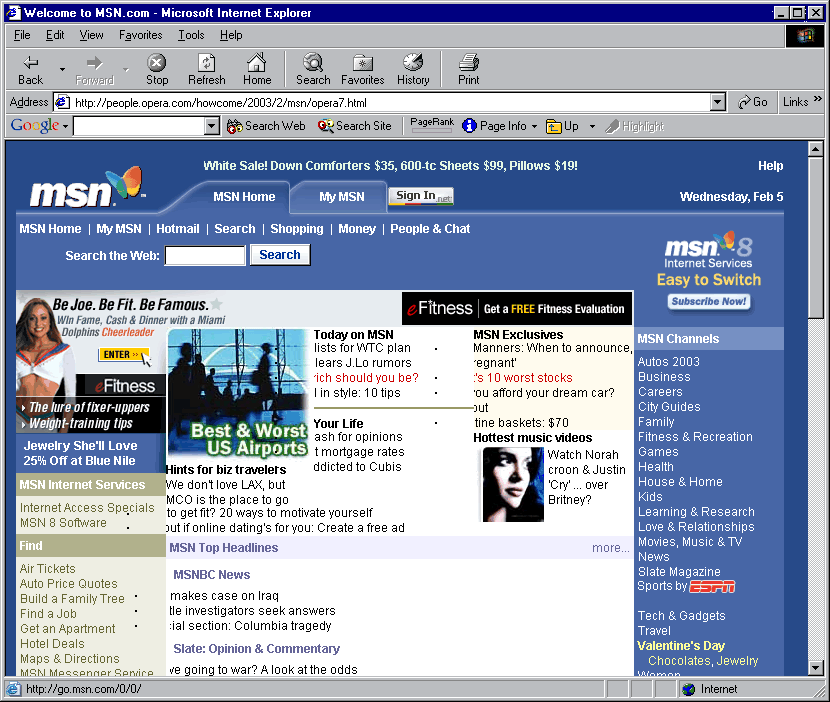Click the ESPN logo in MSN Channels

pos(712,587)
